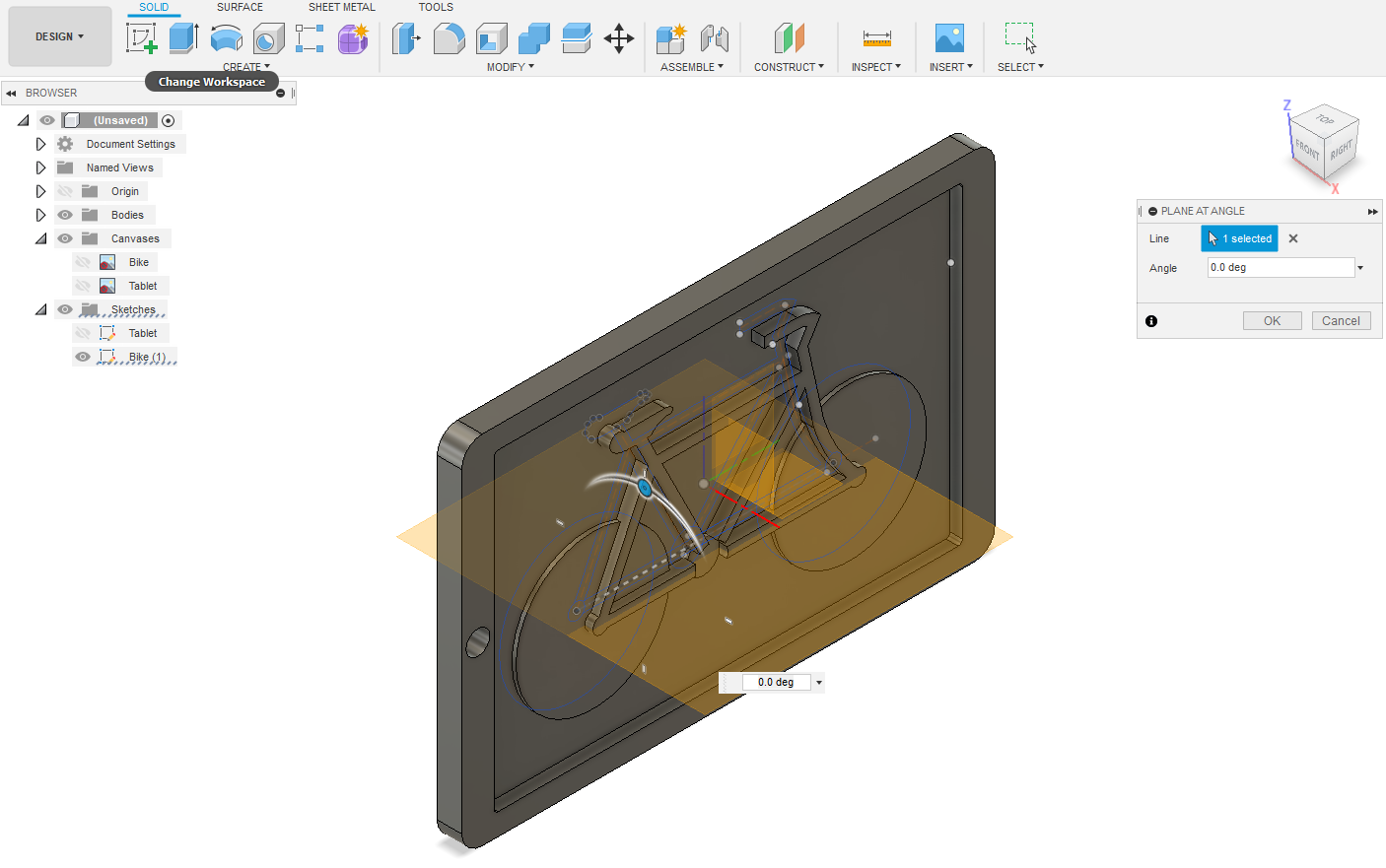Screen dimensions: 1386x868
Task: Expand the Bodies folder
Action: point(40,215)
